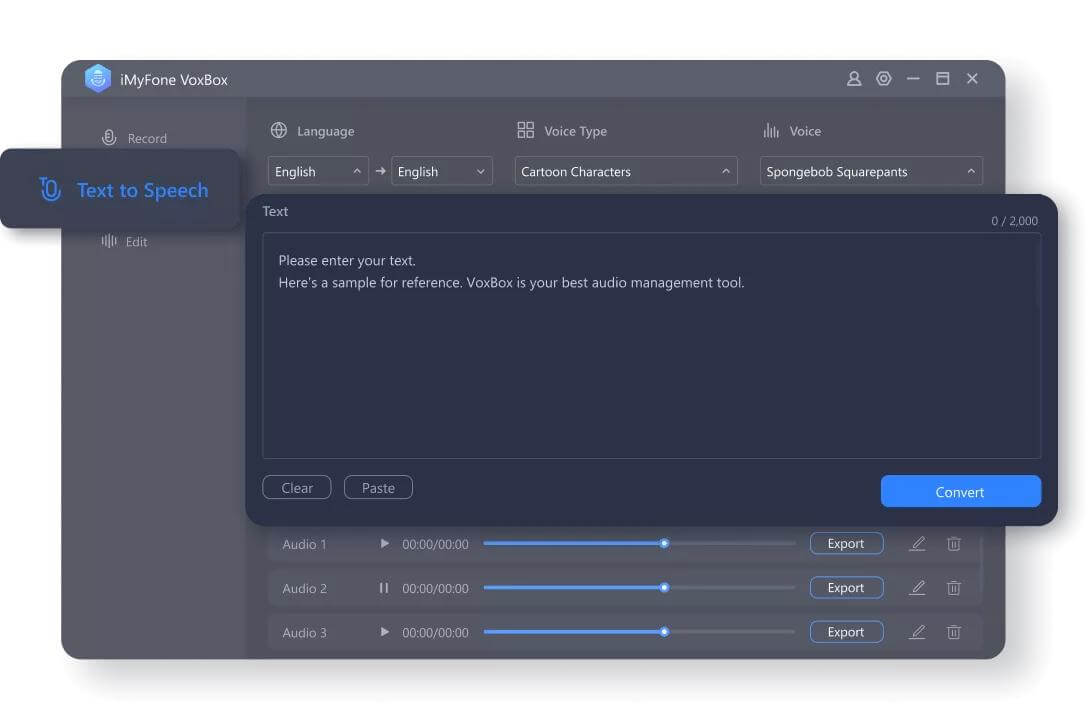Edit Audio 1 with pencil icon

pos(918,543)
